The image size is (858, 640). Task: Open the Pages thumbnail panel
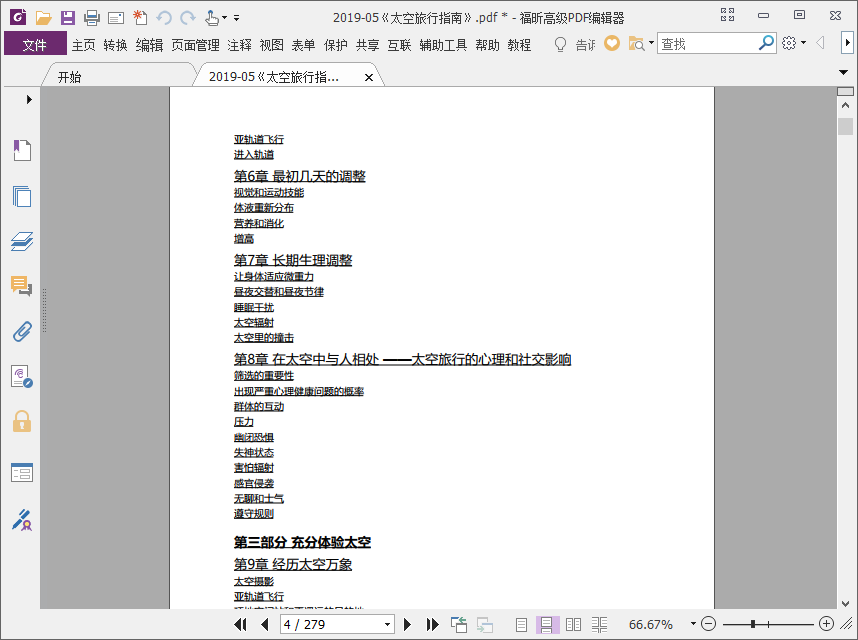[22, 196]
